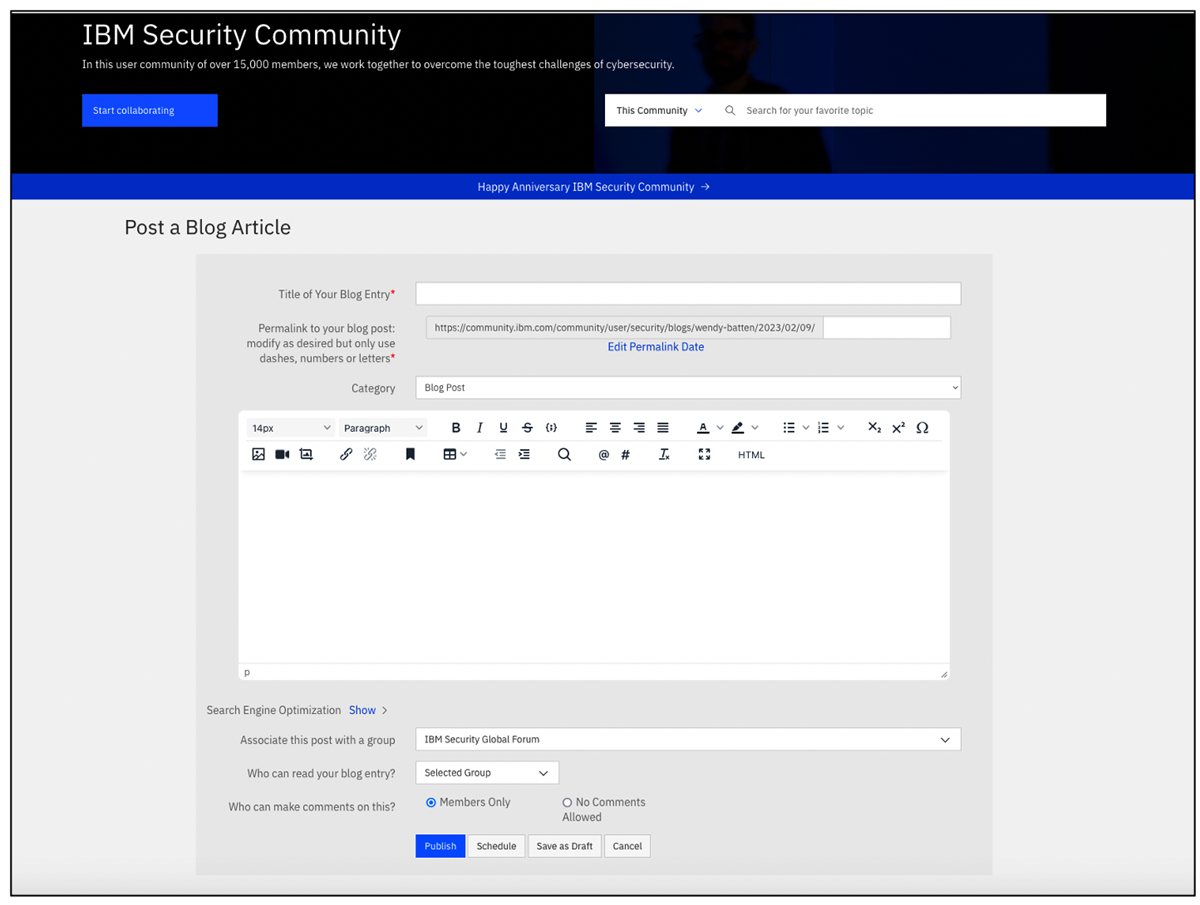The height and width of the screenshot is (905, 1200).
Task: Apply subscript formatting
Action: pyautogui.click(x=874, y=428)
